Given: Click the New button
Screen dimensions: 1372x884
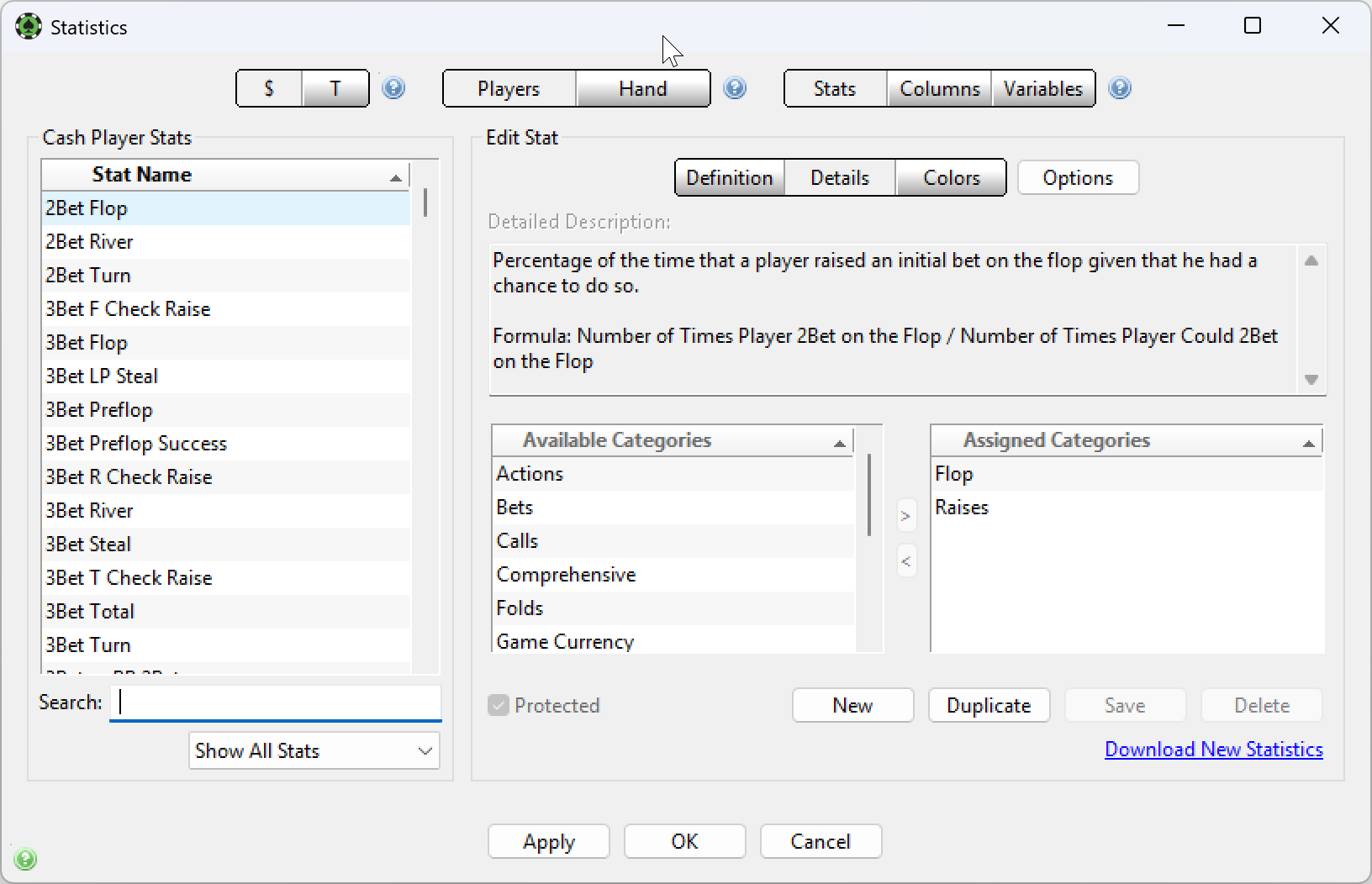Looking at the screenshot, I should (852, 705).
